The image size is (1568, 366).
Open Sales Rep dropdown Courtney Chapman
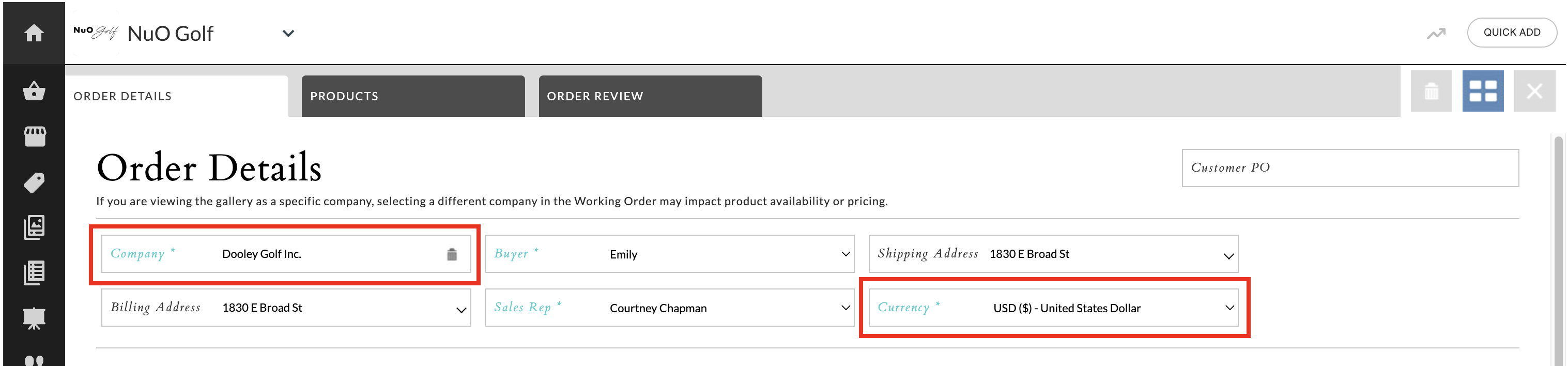click(845, 308)
